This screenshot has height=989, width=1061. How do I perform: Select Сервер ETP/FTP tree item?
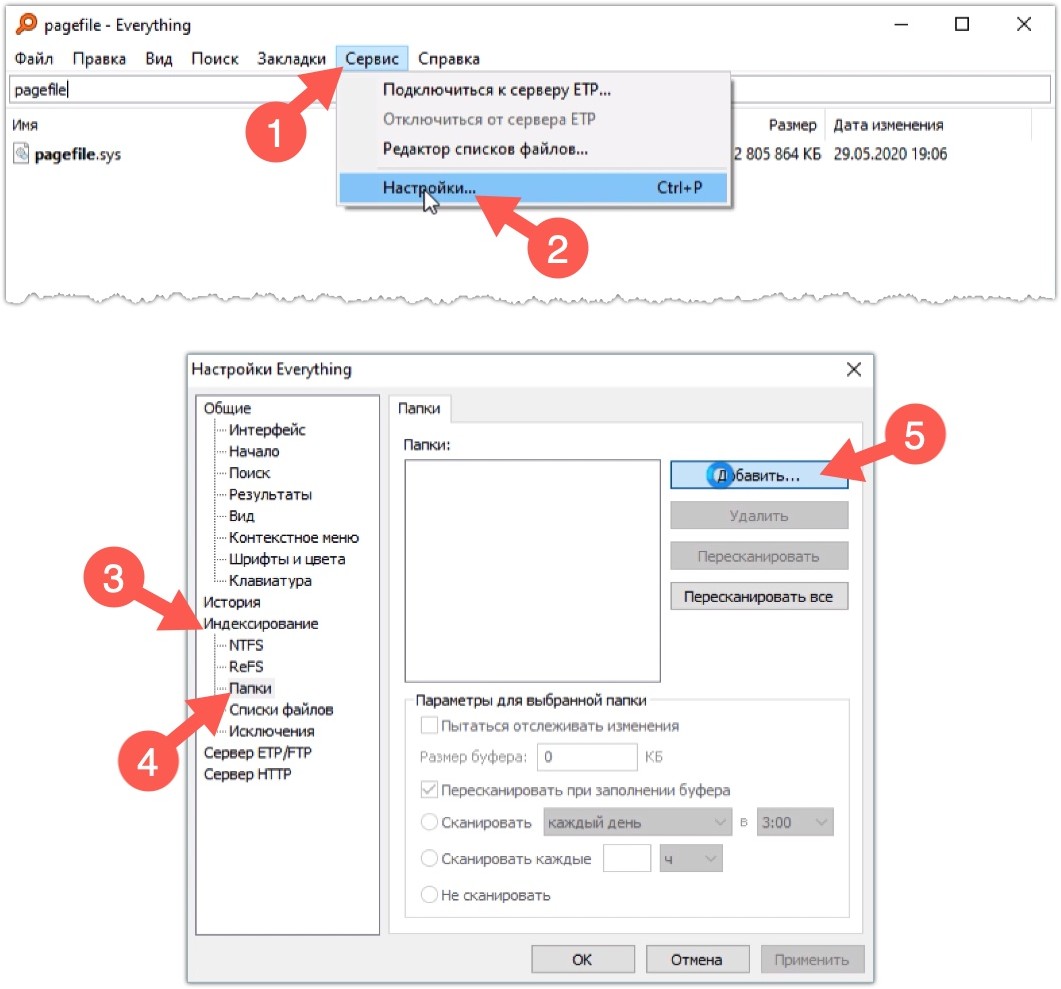[257, 753]
